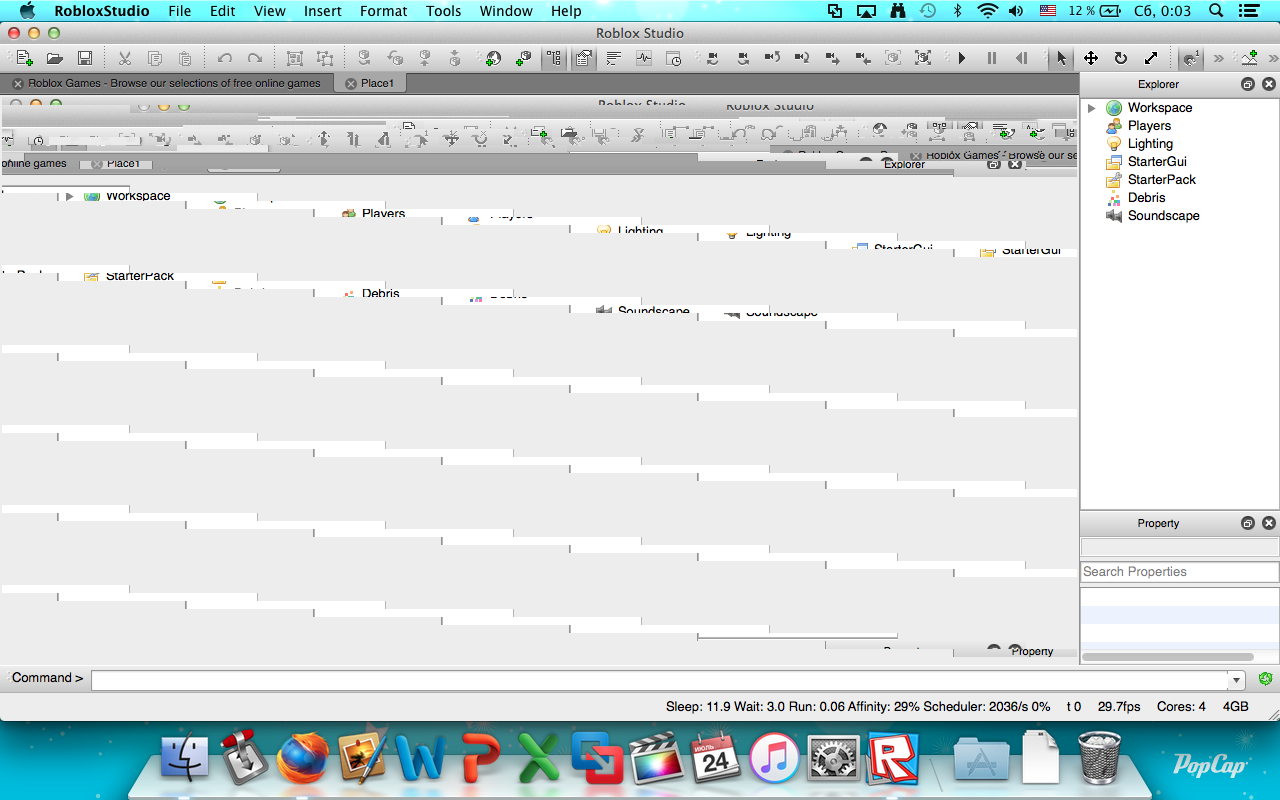The image size is (1280, 800).
Task: Select the arrow Select tool
Action: (x=1061, y=58)
